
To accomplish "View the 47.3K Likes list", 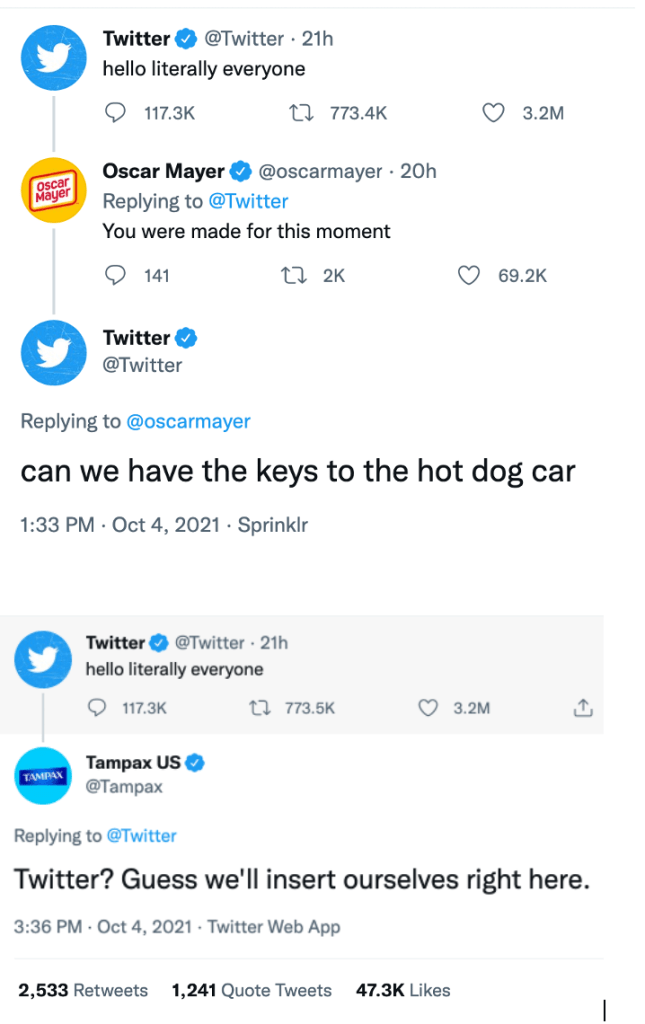I will [x=403, y=990].
